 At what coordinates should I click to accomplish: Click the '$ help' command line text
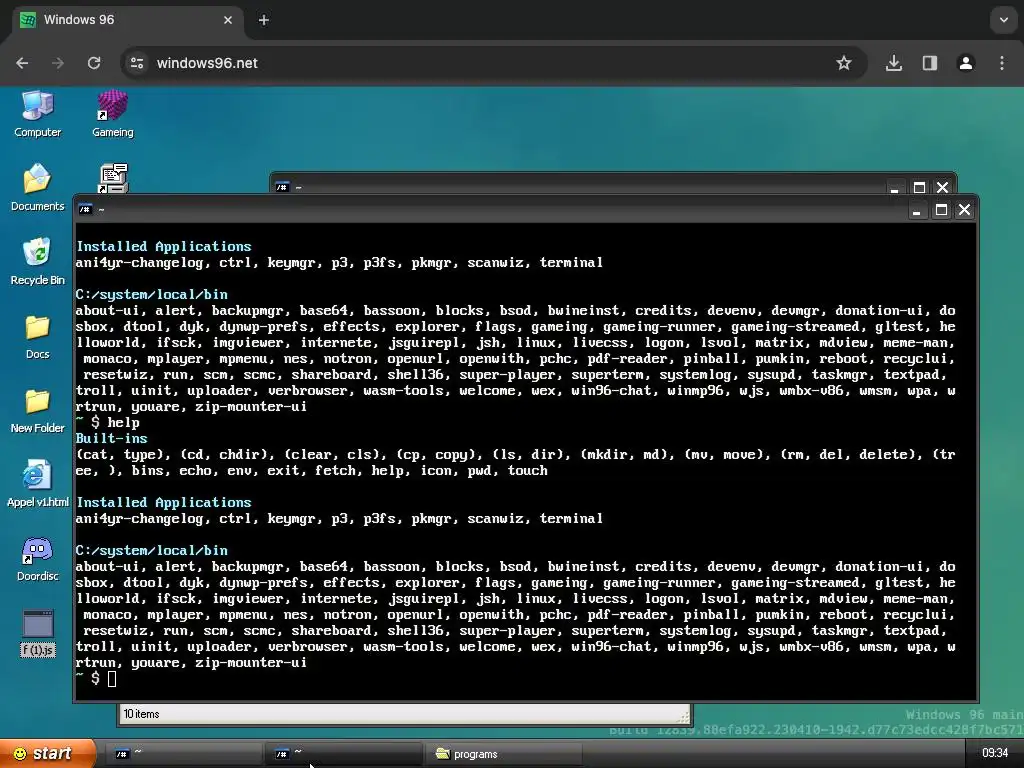pos(115,423)
